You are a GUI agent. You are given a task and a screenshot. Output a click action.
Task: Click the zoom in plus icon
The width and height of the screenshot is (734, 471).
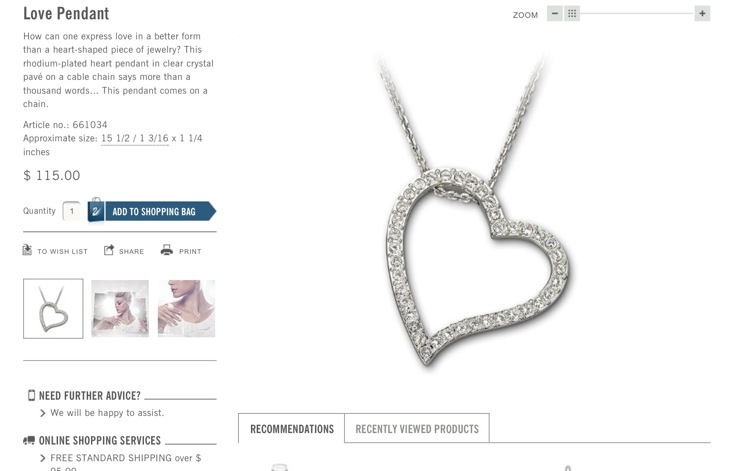(702, 14)
